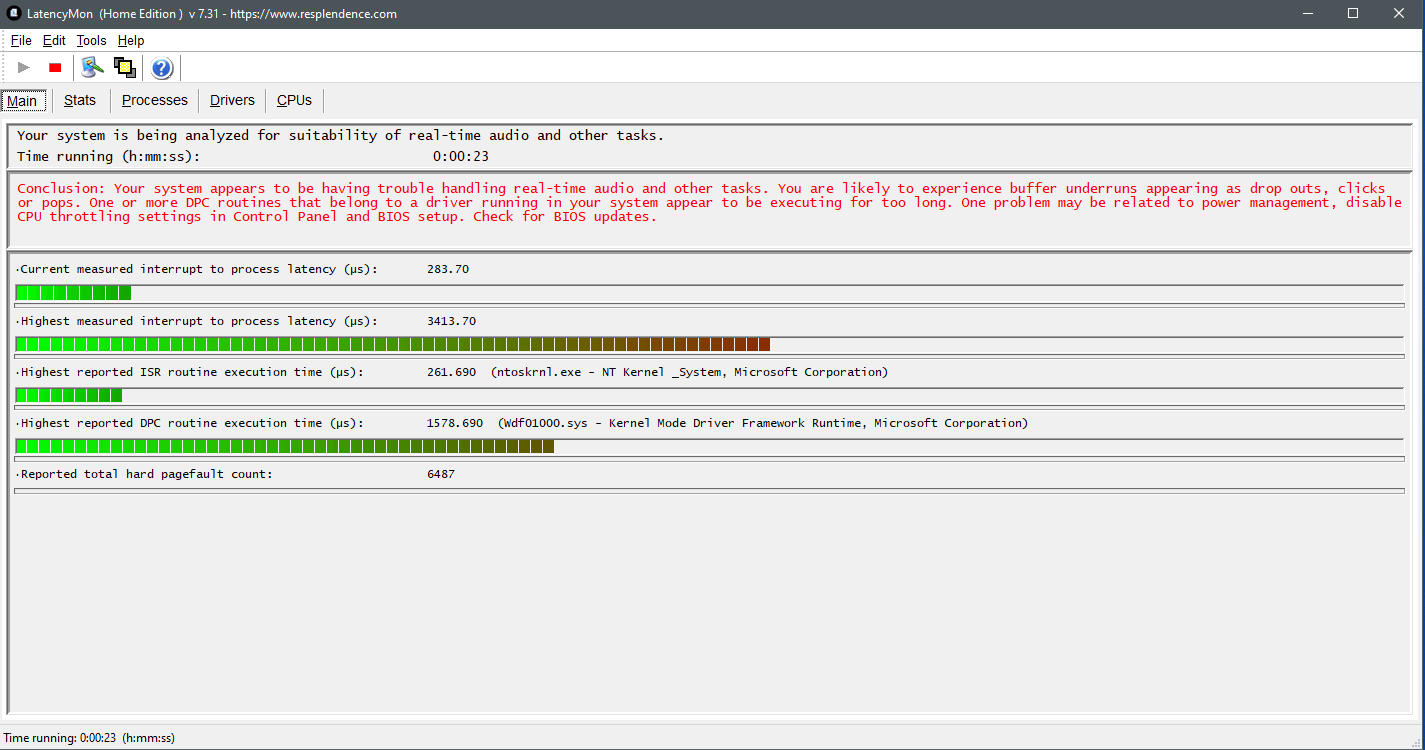Image resolution: width=1425 pixels, height=750 pixels.
Task: Return to the Main tab
Action: (23, 100)
